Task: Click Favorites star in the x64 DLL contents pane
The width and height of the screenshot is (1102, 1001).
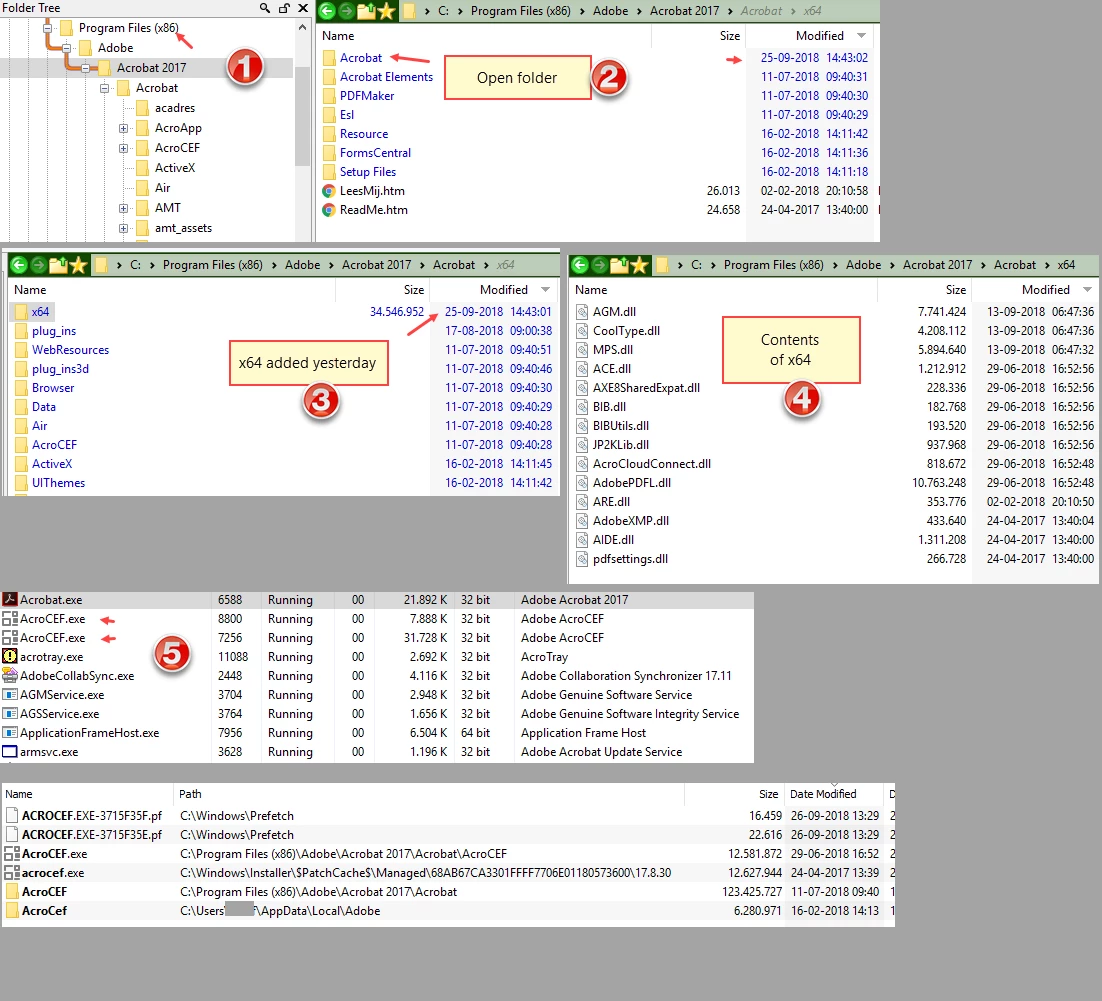Action: click(x=639, y=265)
